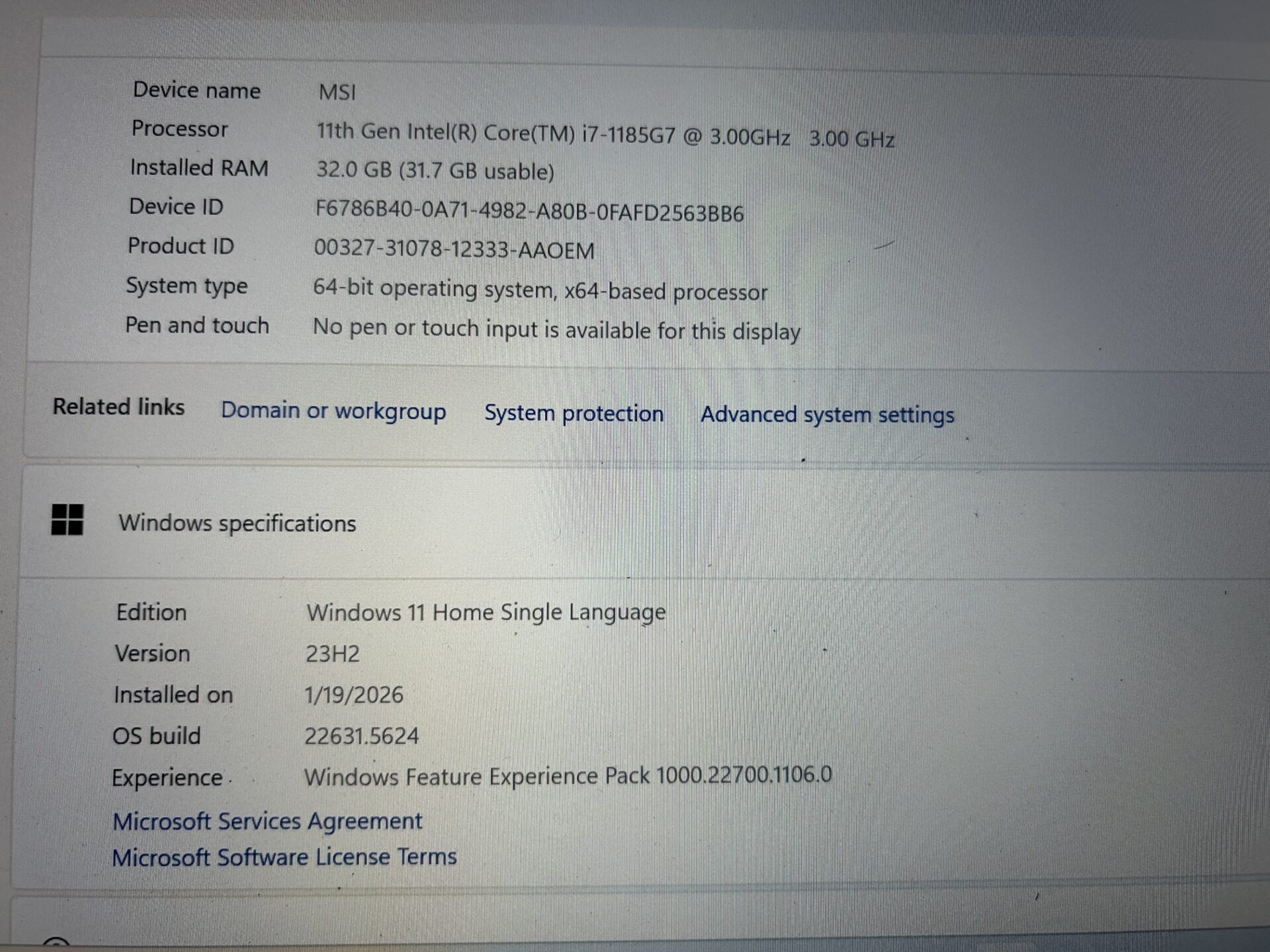Open the System protection link
This screenshot has height=952, width=1270.
coord(573,413)
